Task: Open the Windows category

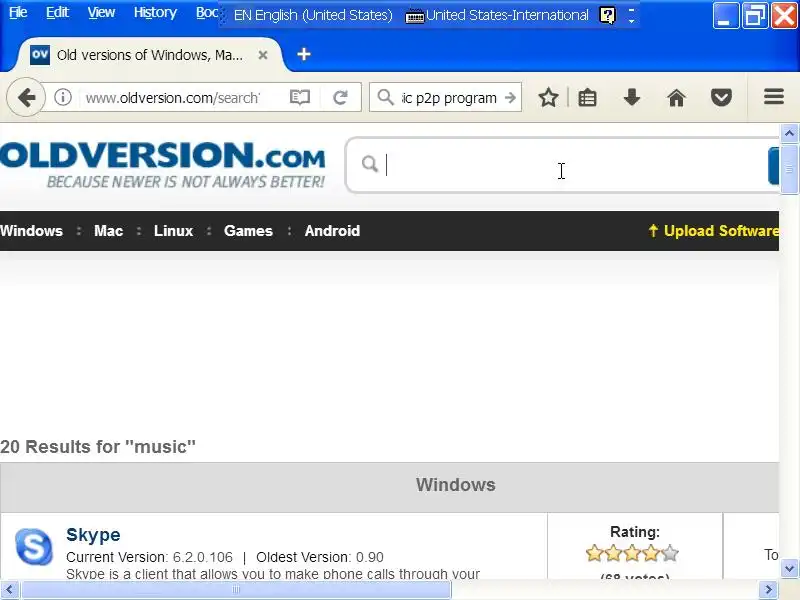Action: click(31, 231)
